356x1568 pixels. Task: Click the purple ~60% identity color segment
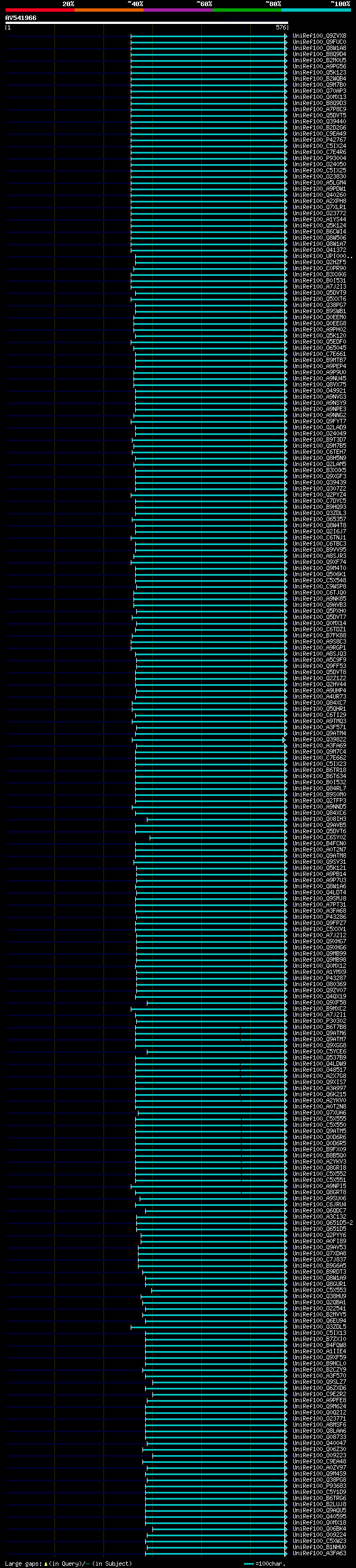point(179,10)
